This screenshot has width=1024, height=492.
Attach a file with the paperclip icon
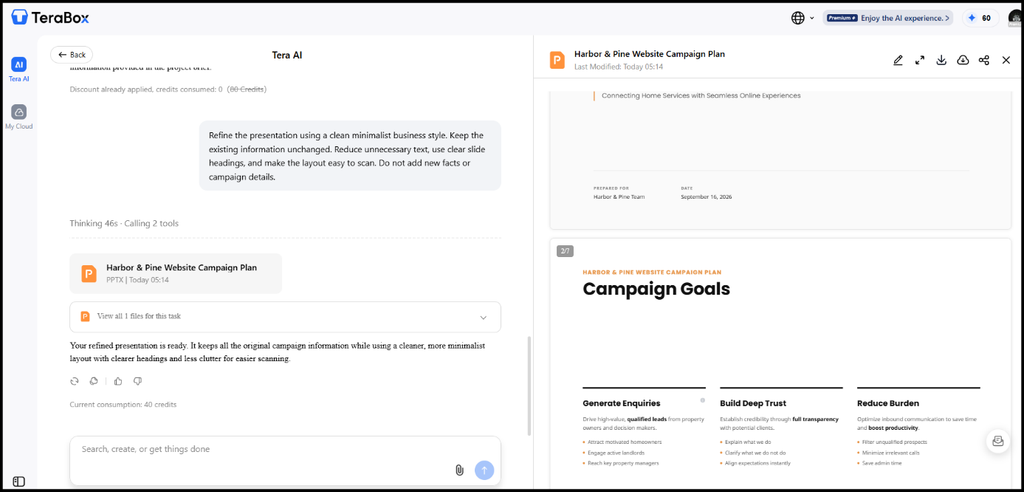[x=459, y=470]
